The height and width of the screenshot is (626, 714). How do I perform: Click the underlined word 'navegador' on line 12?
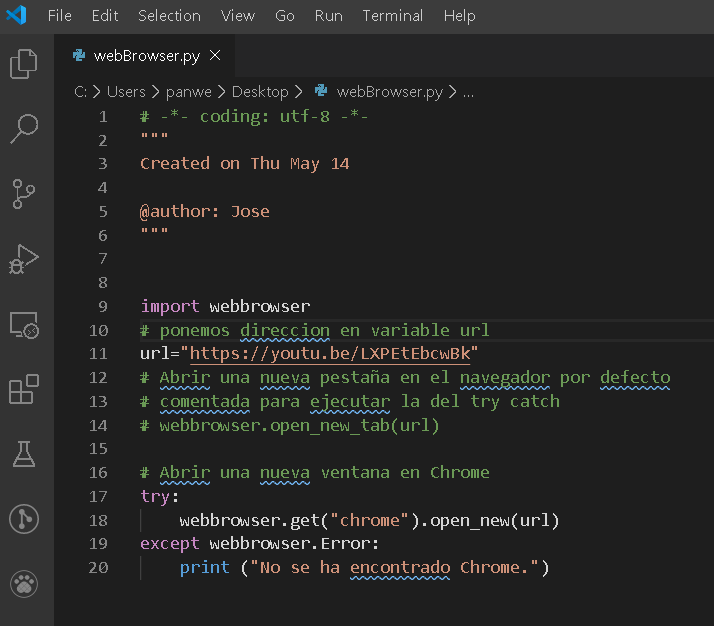pos(505,377)
